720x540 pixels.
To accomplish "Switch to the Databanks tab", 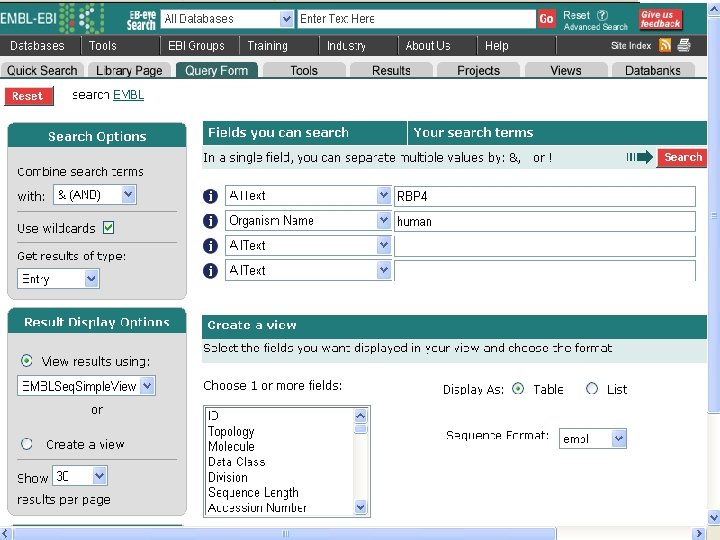I will (x=652, y=70).
